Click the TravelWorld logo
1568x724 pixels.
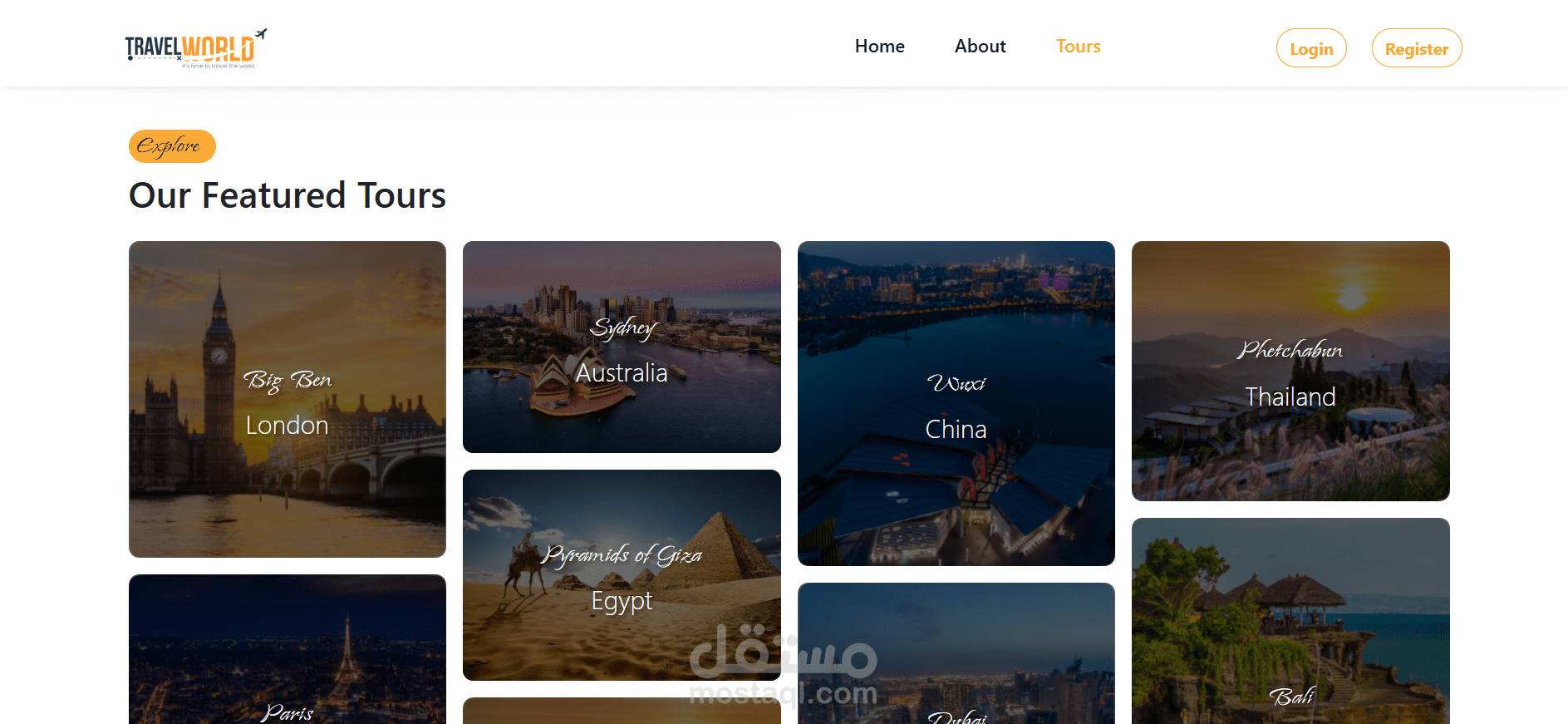(x=196, y=48)
